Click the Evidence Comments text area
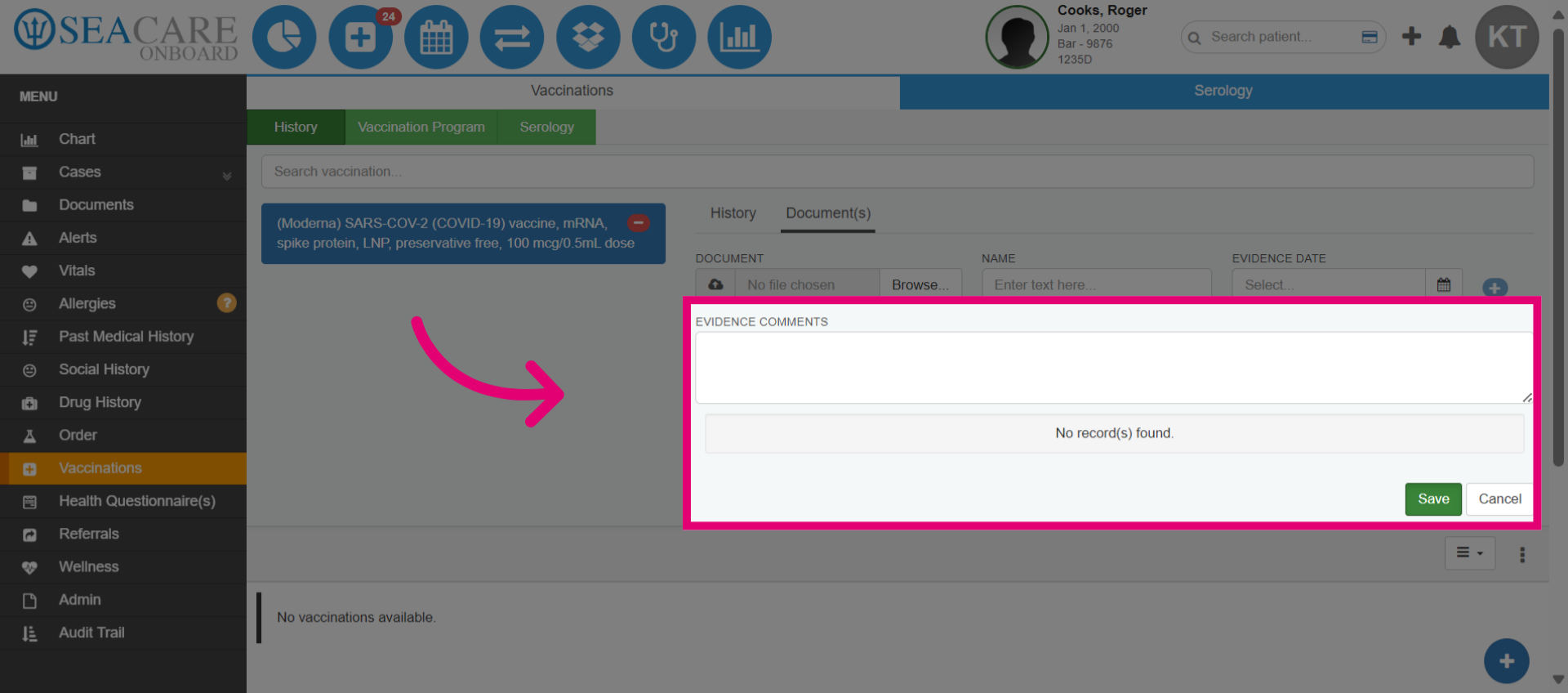The height and width of the screenshot is (693, 1568). [x=1114, y=368]
